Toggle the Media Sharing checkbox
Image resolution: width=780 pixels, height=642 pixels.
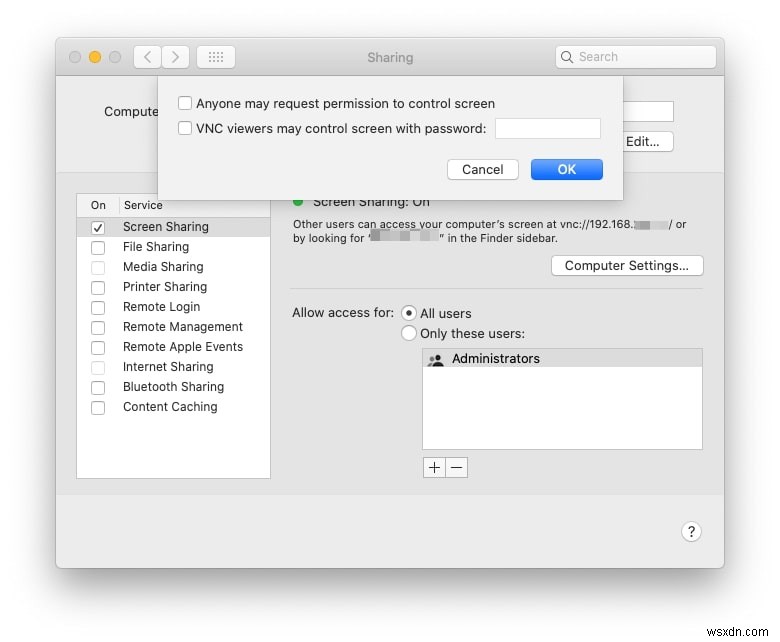point(98,268)
